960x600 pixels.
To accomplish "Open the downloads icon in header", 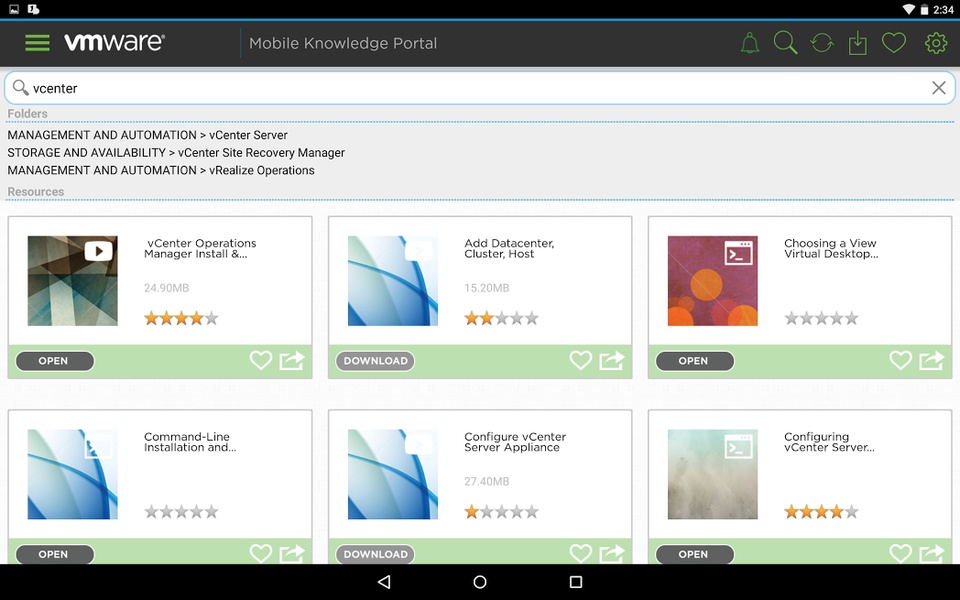I will point(857,43).
